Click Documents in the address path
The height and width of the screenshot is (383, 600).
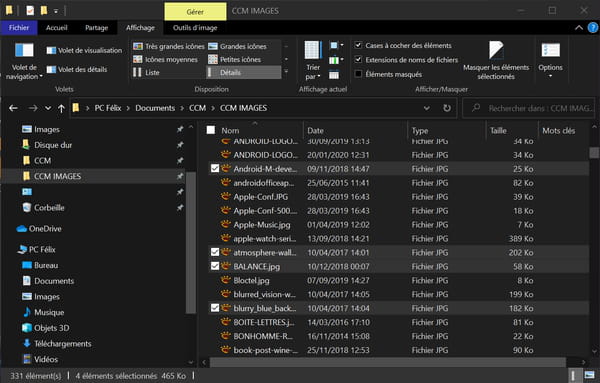click(x=155, y=108)
